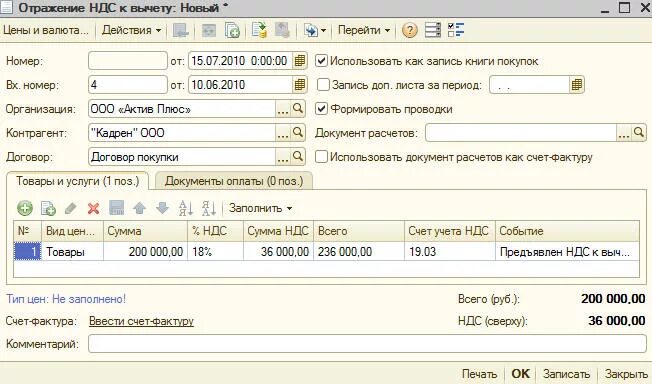This screenshot has width=652, height=384.
Task: Click the 18% НДС rate cell
Action: pos(215,252)
